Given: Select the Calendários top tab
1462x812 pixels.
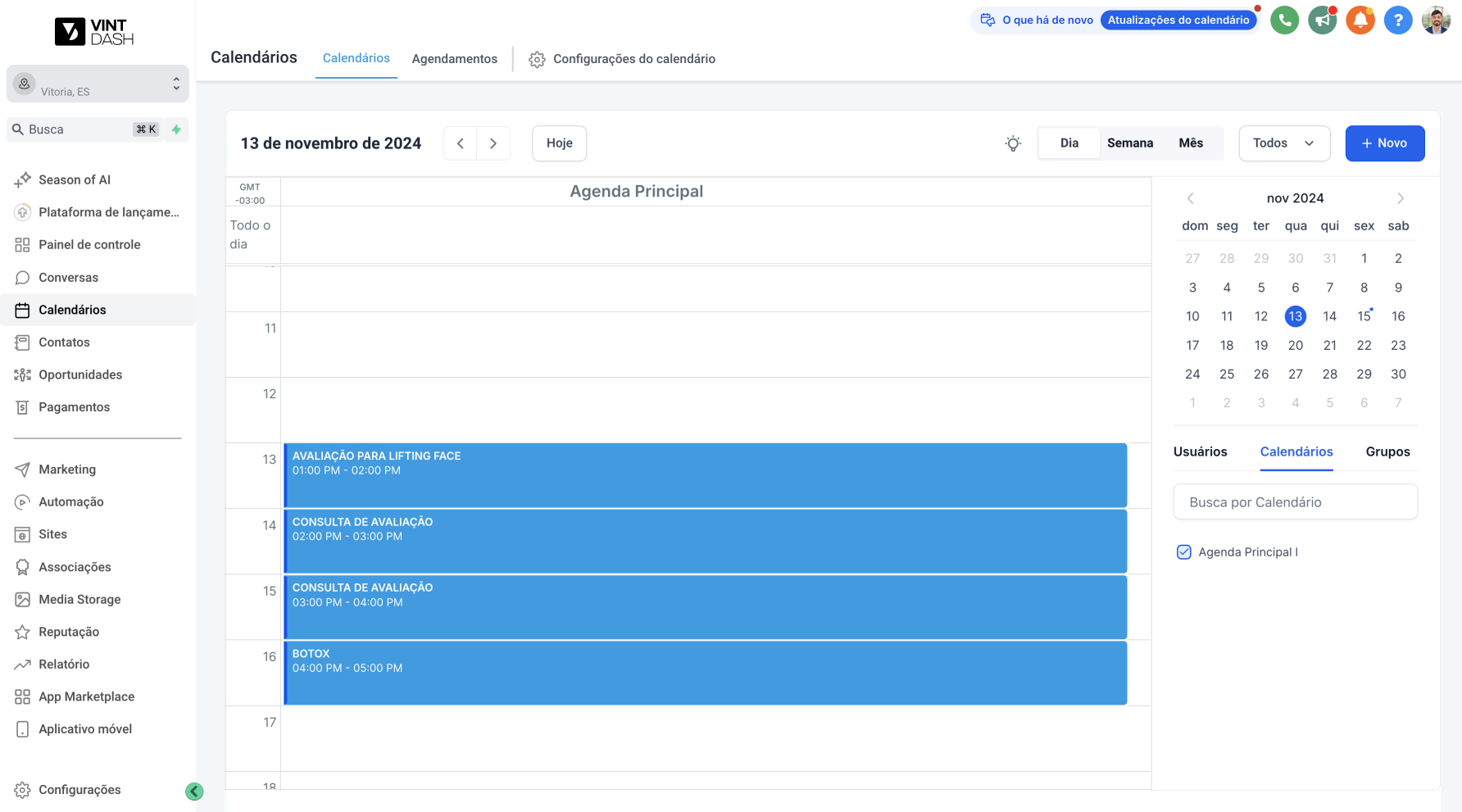Looking at the screenshot, I should pos(356,58).
